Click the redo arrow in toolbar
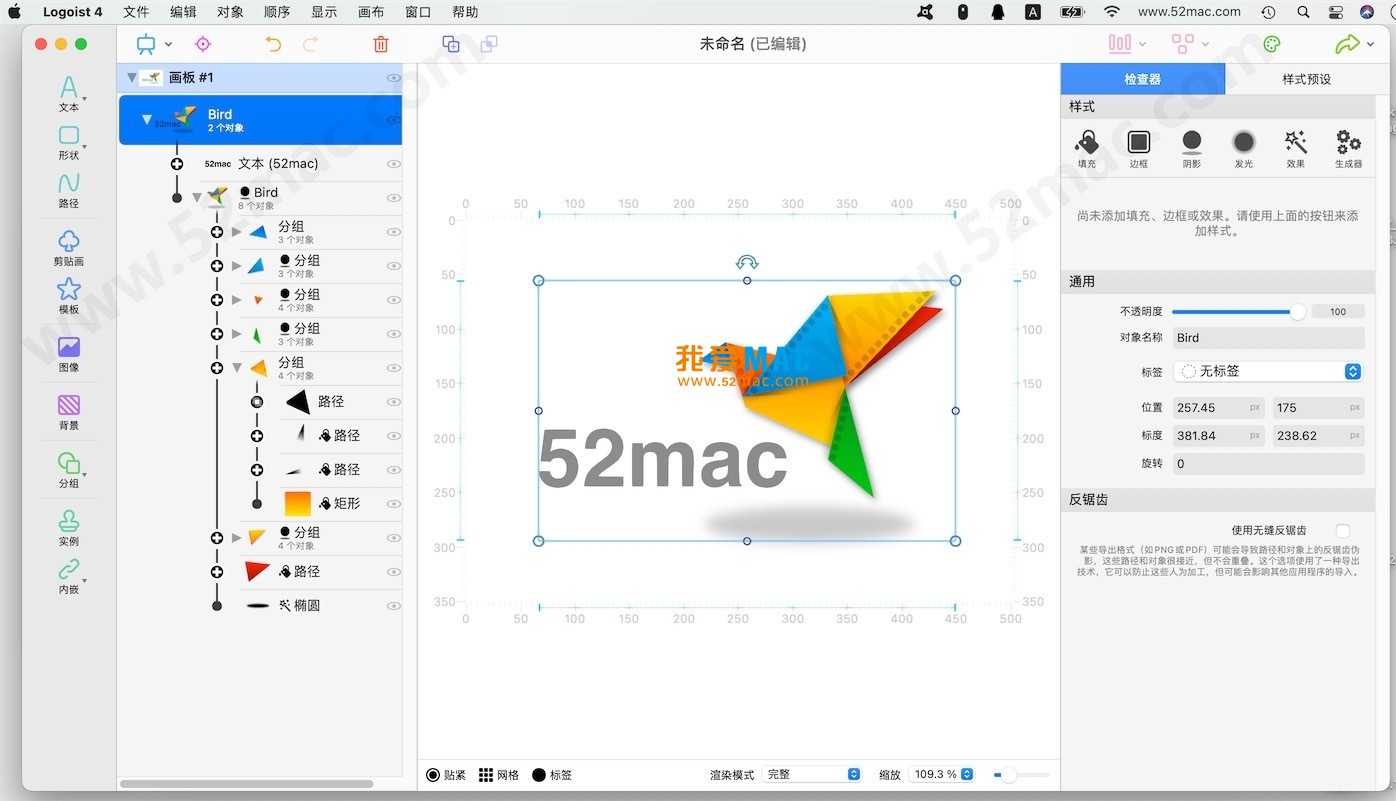The image size is (1396, 801). pyautogui.click(x=310, y=44)
